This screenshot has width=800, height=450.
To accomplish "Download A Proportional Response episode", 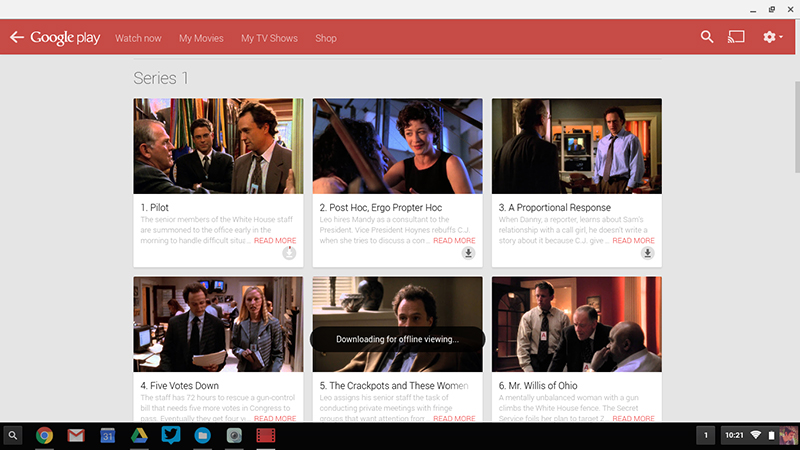I will [647, 253].
